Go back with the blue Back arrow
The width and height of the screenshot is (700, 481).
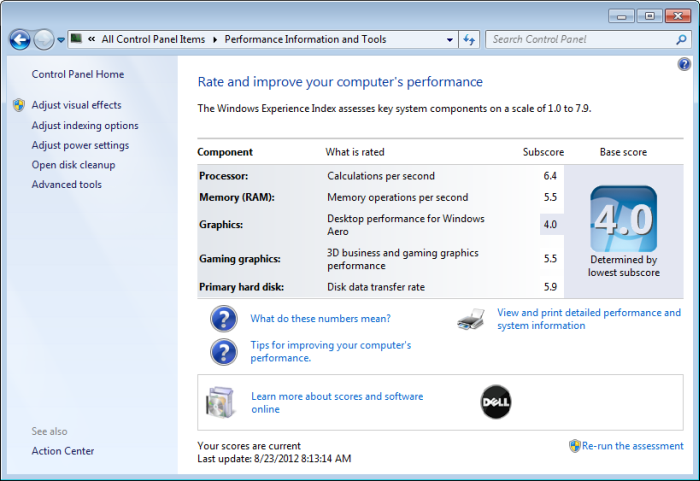(20, 40)
